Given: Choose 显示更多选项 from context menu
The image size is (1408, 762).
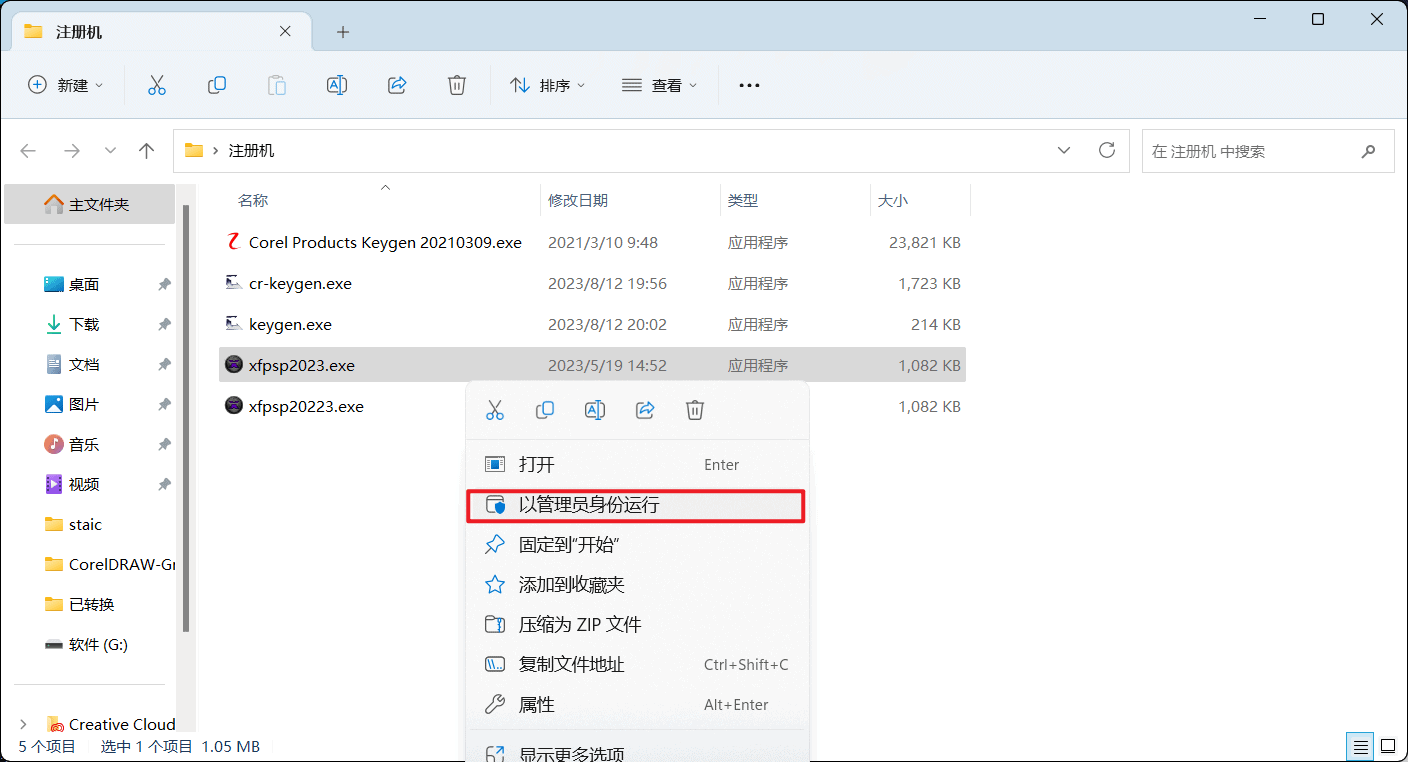Looking at the screenshot, I should point(636,752).
